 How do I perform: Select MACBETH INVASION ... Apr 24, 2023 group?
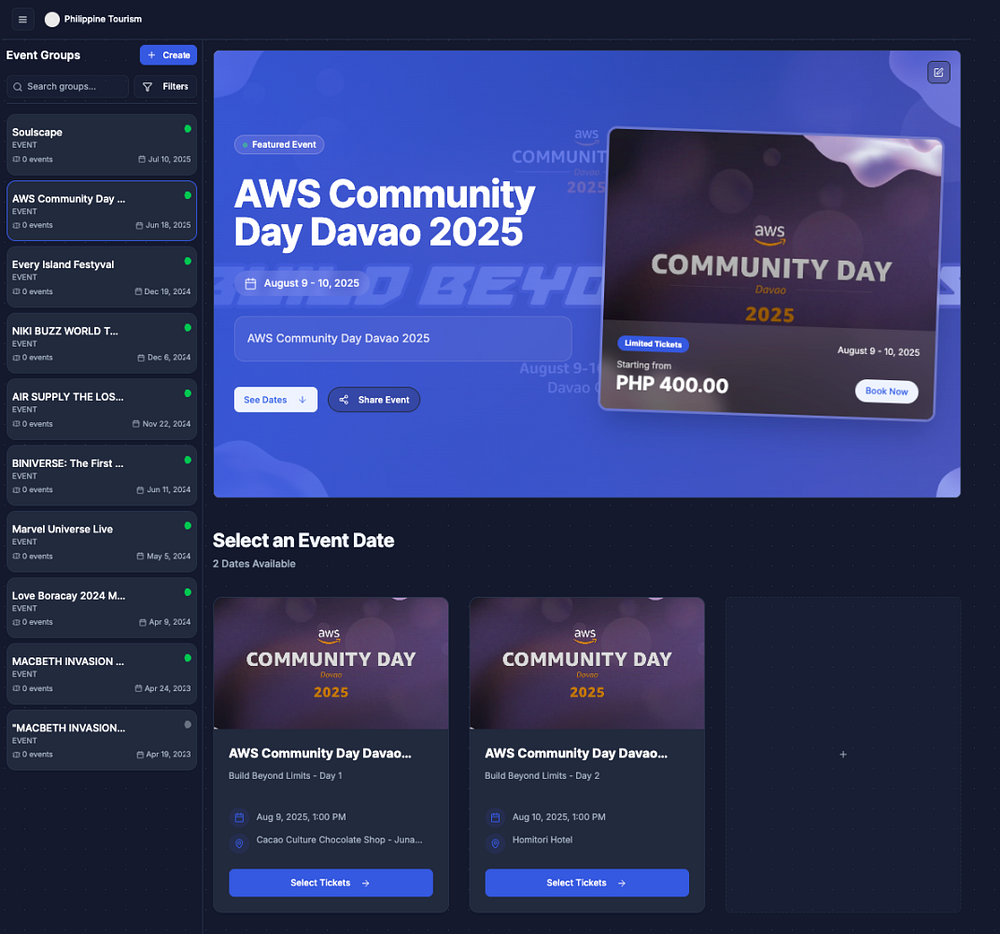(101, 674)
